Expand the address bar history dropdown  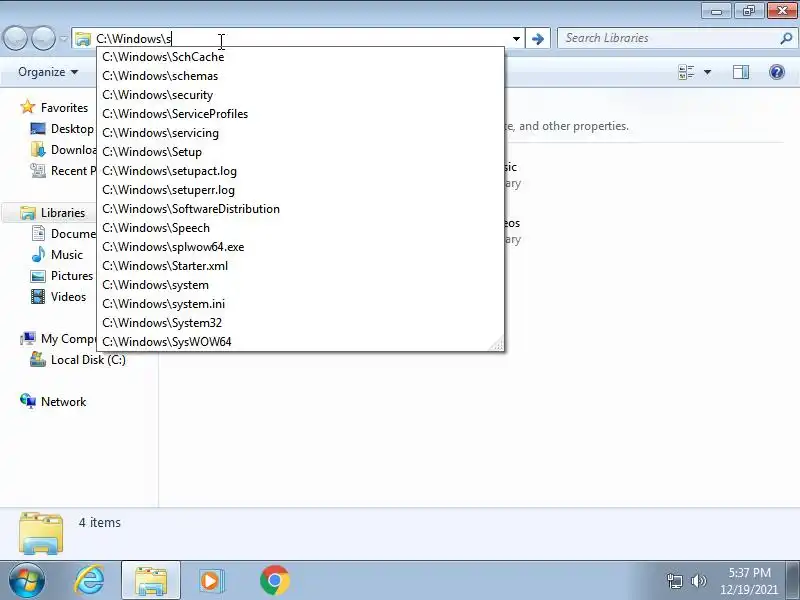coord(516,39)
